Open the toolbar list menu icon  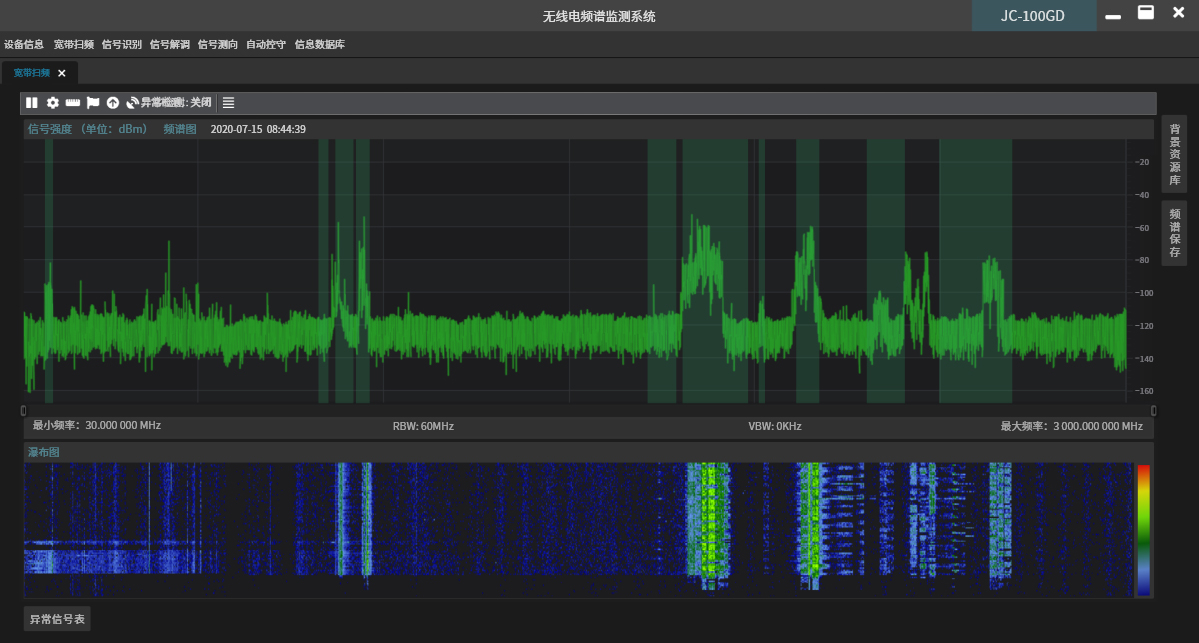click(x=228, y=103)
